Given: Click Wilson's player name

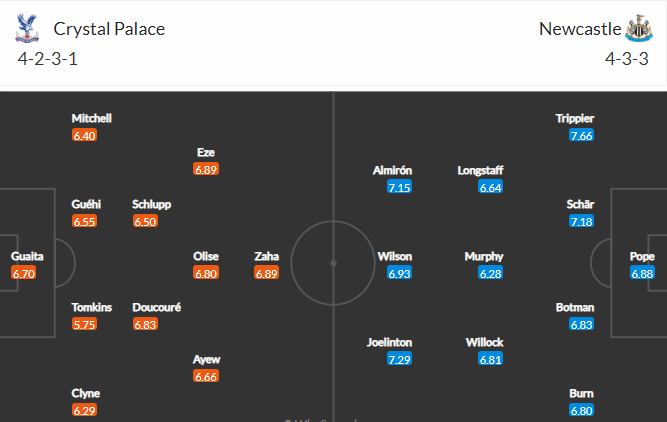Looking at the screenshot, I should pos(395,256).
